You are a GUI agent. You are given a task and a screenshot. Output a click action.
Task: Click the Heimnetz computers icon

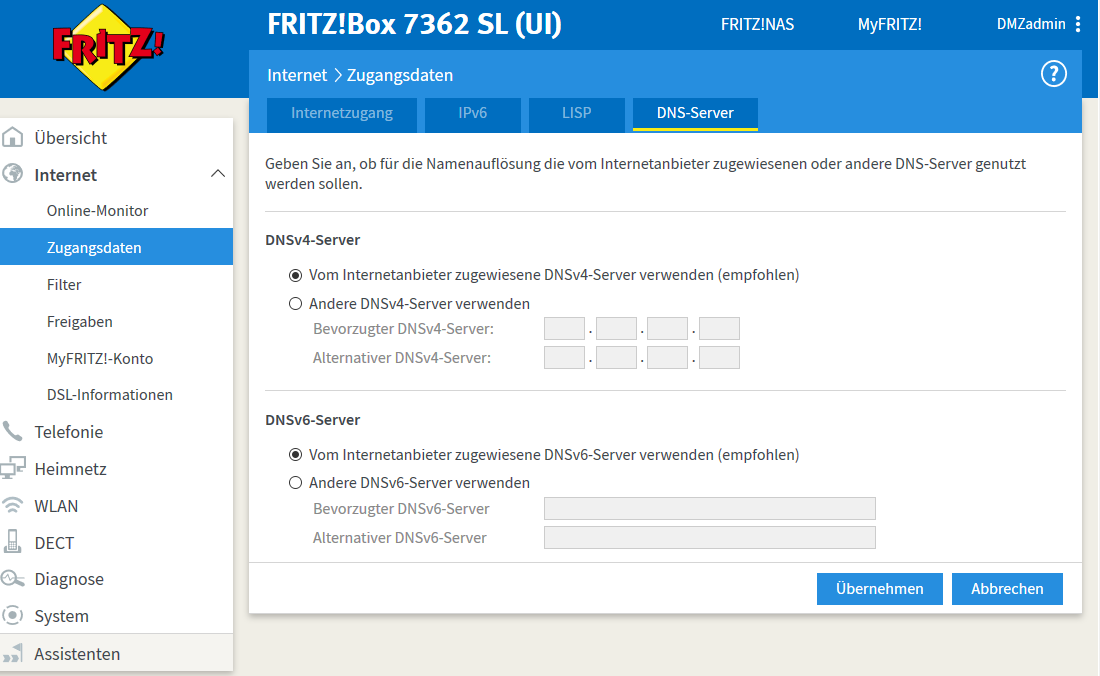13,468
